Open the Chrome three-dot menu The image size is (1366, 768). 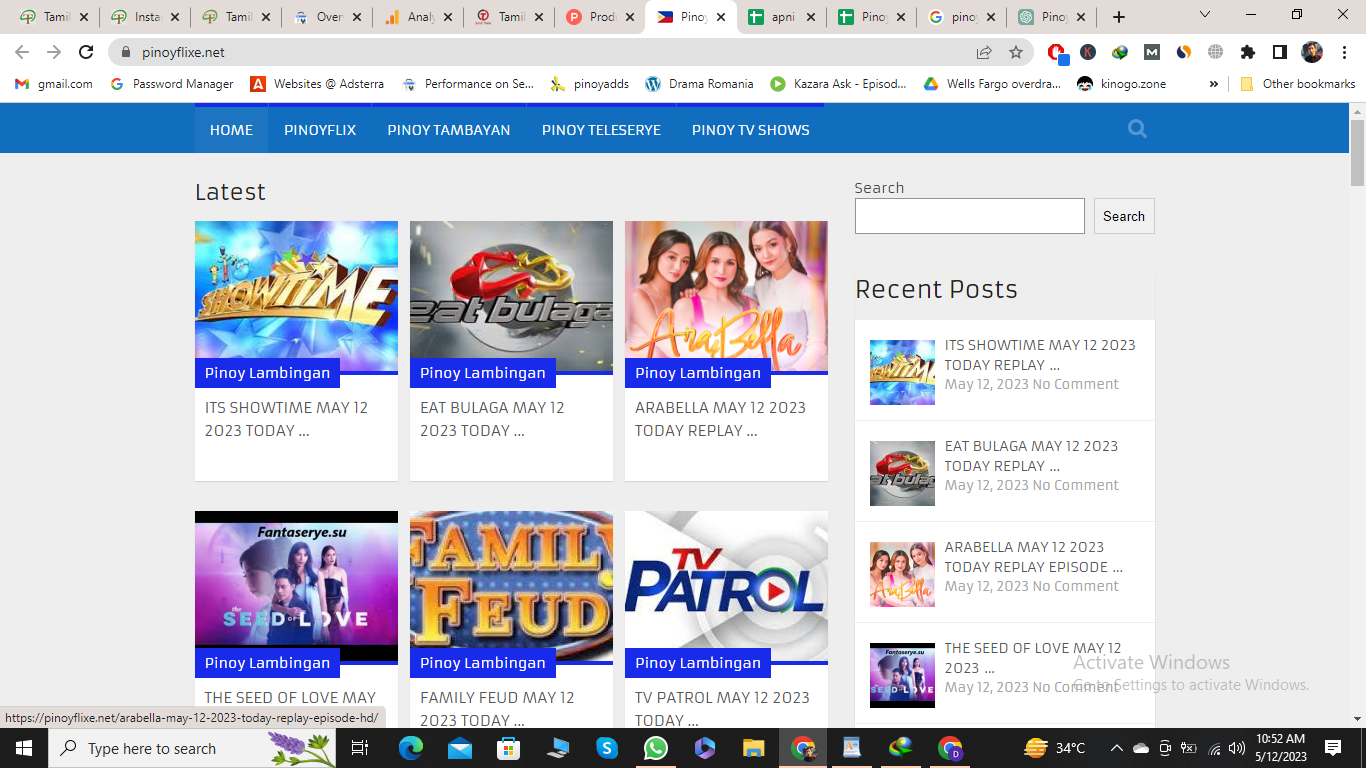point(1342,52)
